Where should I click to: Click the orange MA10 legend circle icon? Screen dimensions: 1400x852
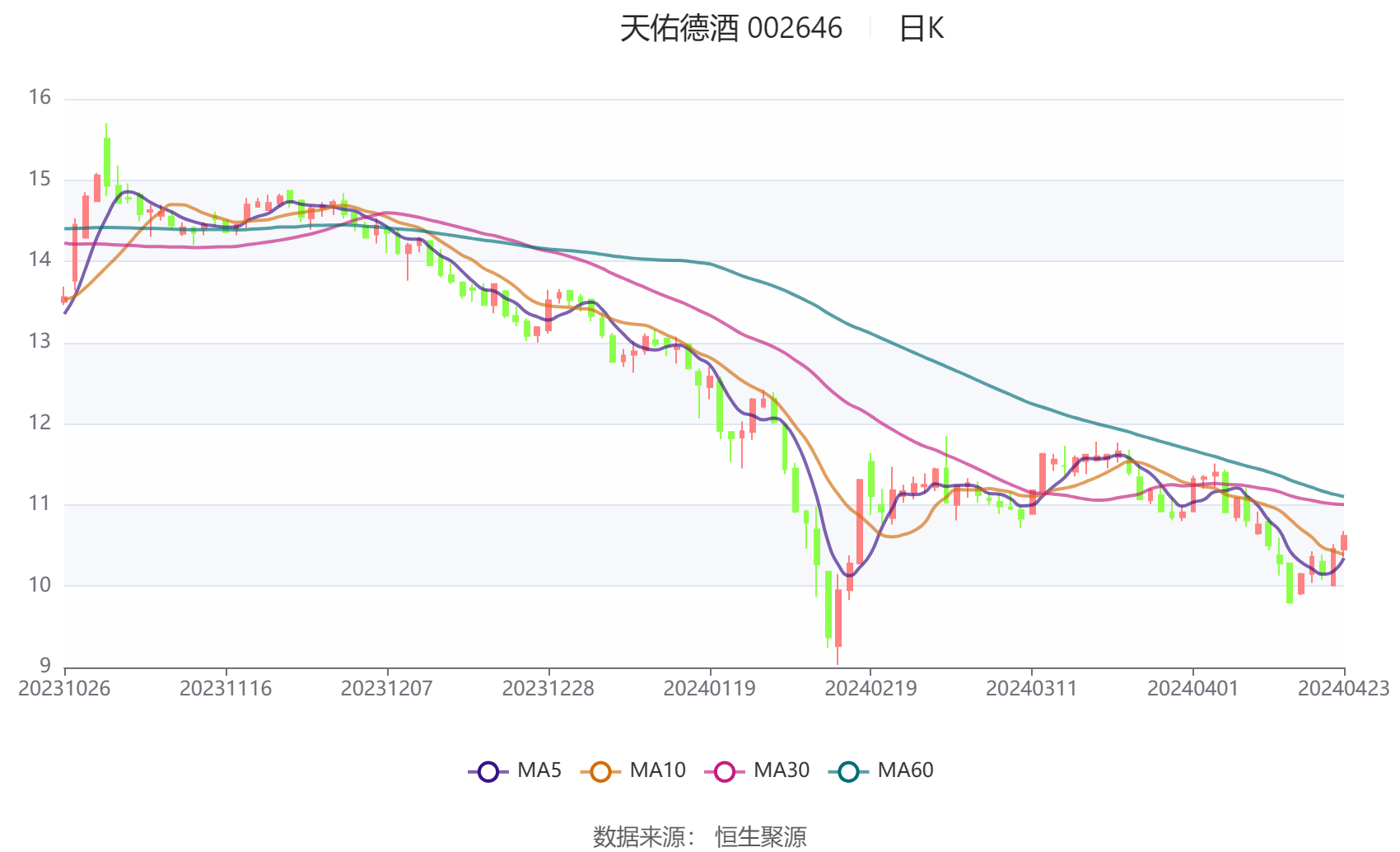click(600, 771)
